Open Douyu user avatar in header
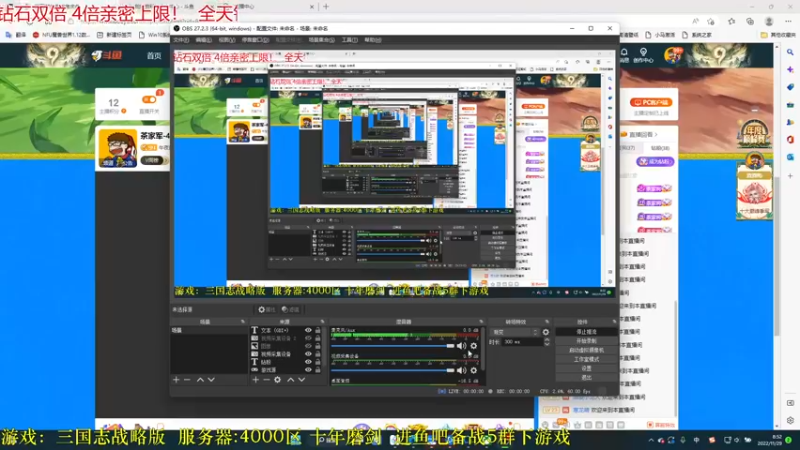800x450 pixels. tap(672, 55)
